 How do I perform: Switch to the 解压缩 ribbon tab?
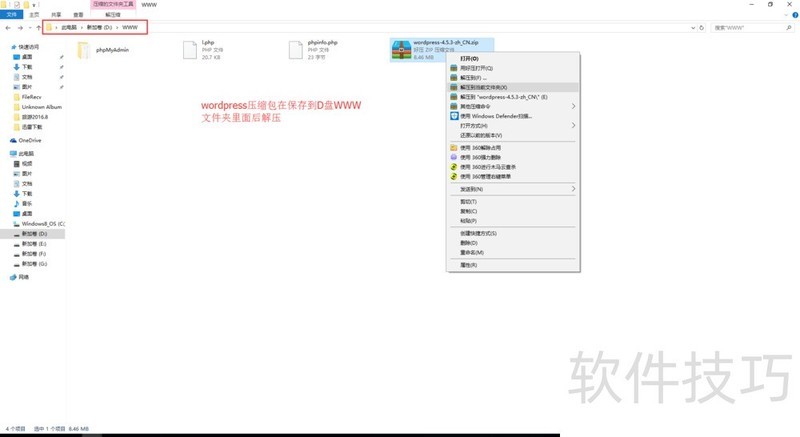click(113, 15)
